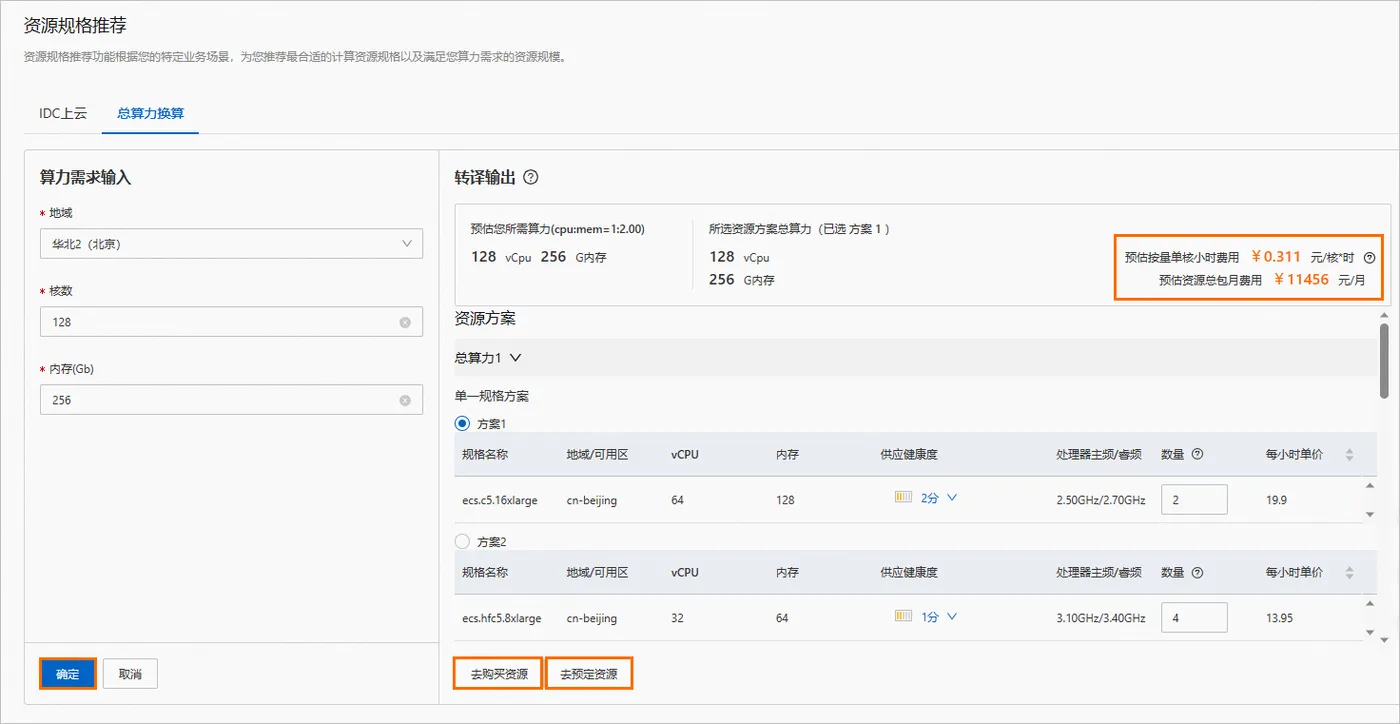The image size is (1400, 724).
Task: Expand the 1分 supply health dropdown
Action: (951, 616)
